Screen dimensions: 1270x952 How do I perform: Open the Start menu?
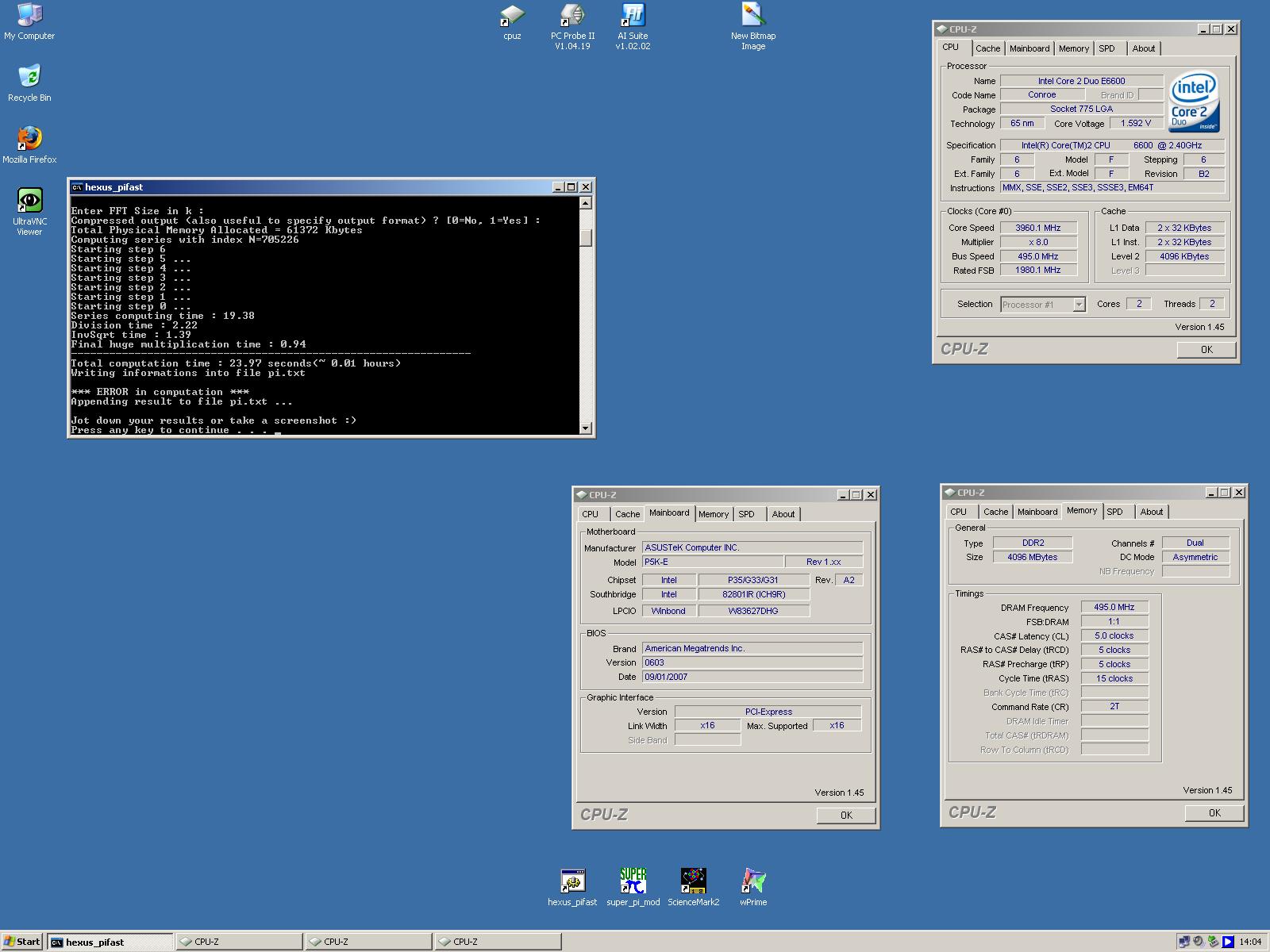[x=22, y=942]
